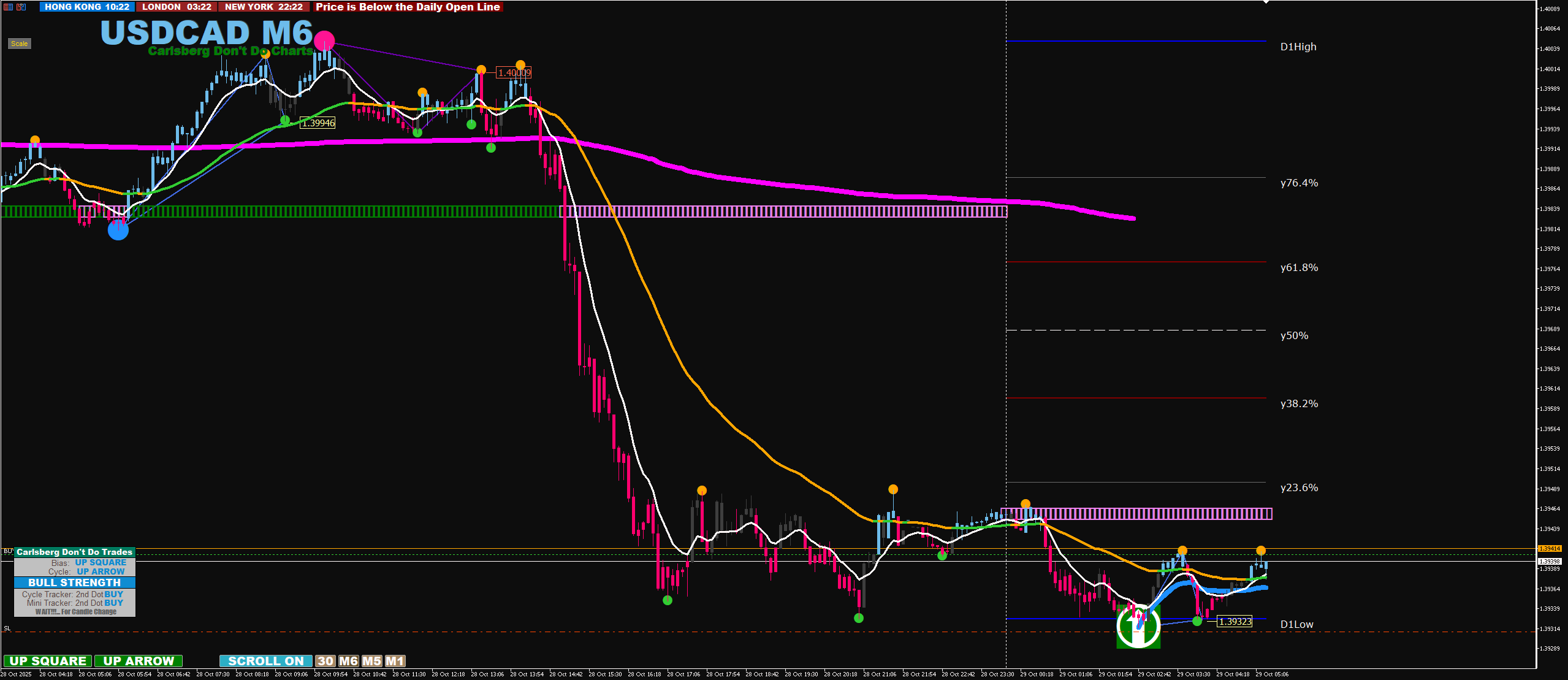Switch to the 30 timeframe button

[x=325, y=661]
